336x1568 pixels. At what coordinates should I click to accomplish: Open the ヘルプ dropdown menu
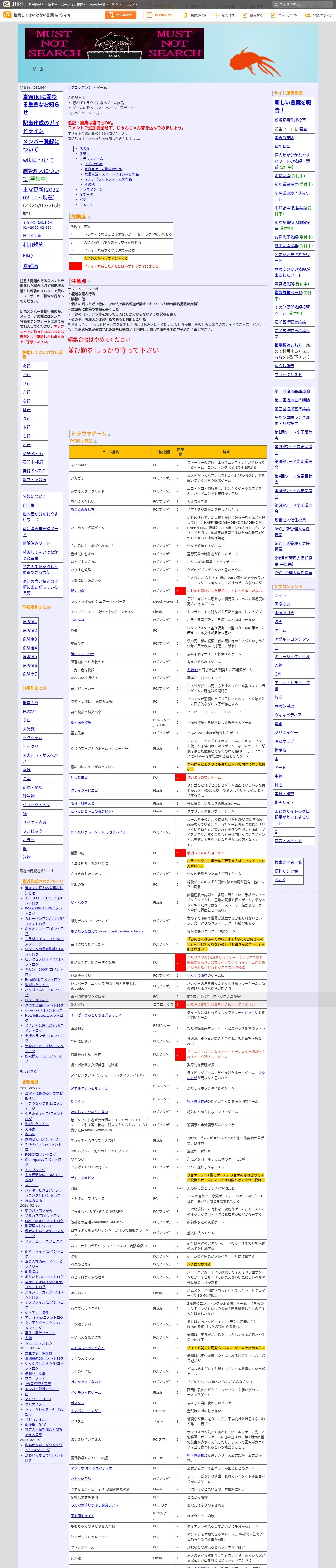(131, 4)
